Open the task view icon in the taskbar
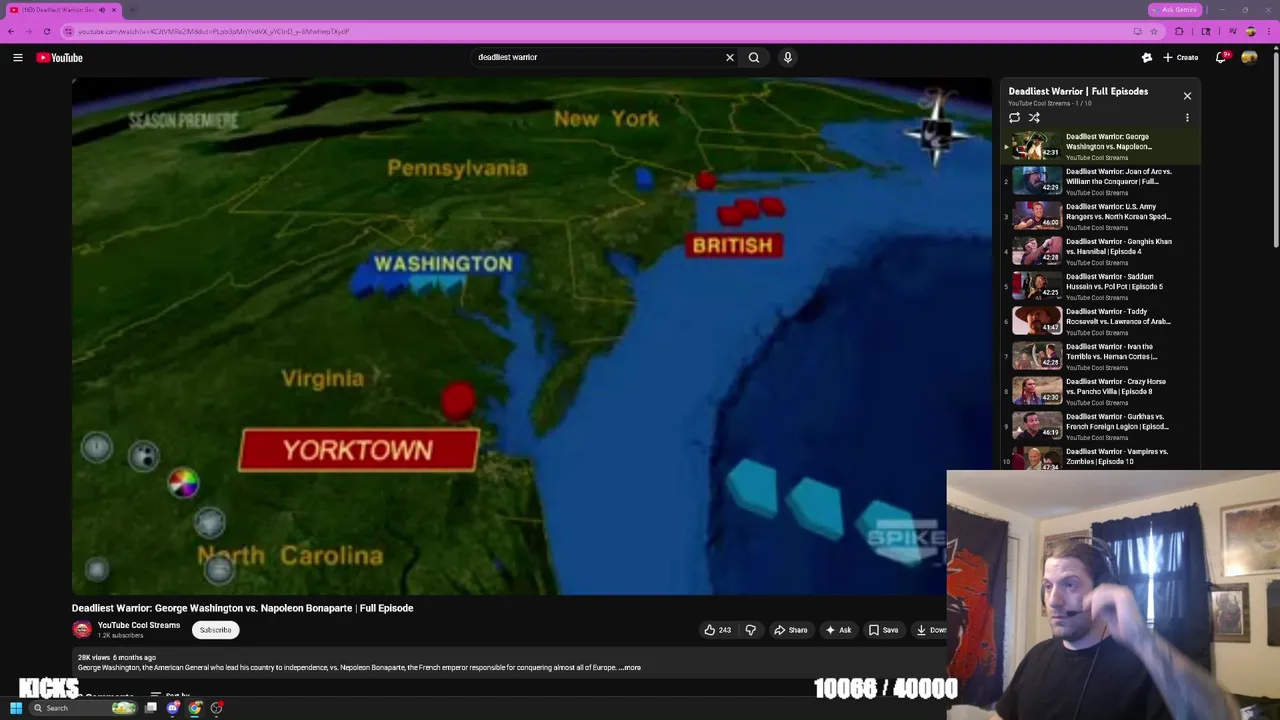 pos(151,708)
